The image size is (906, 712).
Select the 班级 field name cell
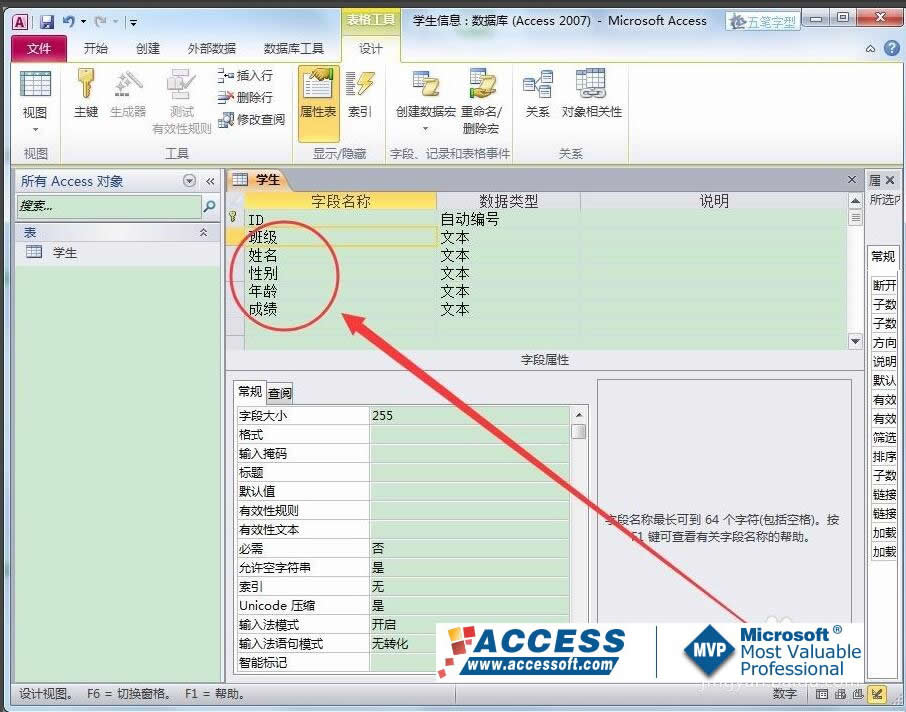click(x=340, y=238)
